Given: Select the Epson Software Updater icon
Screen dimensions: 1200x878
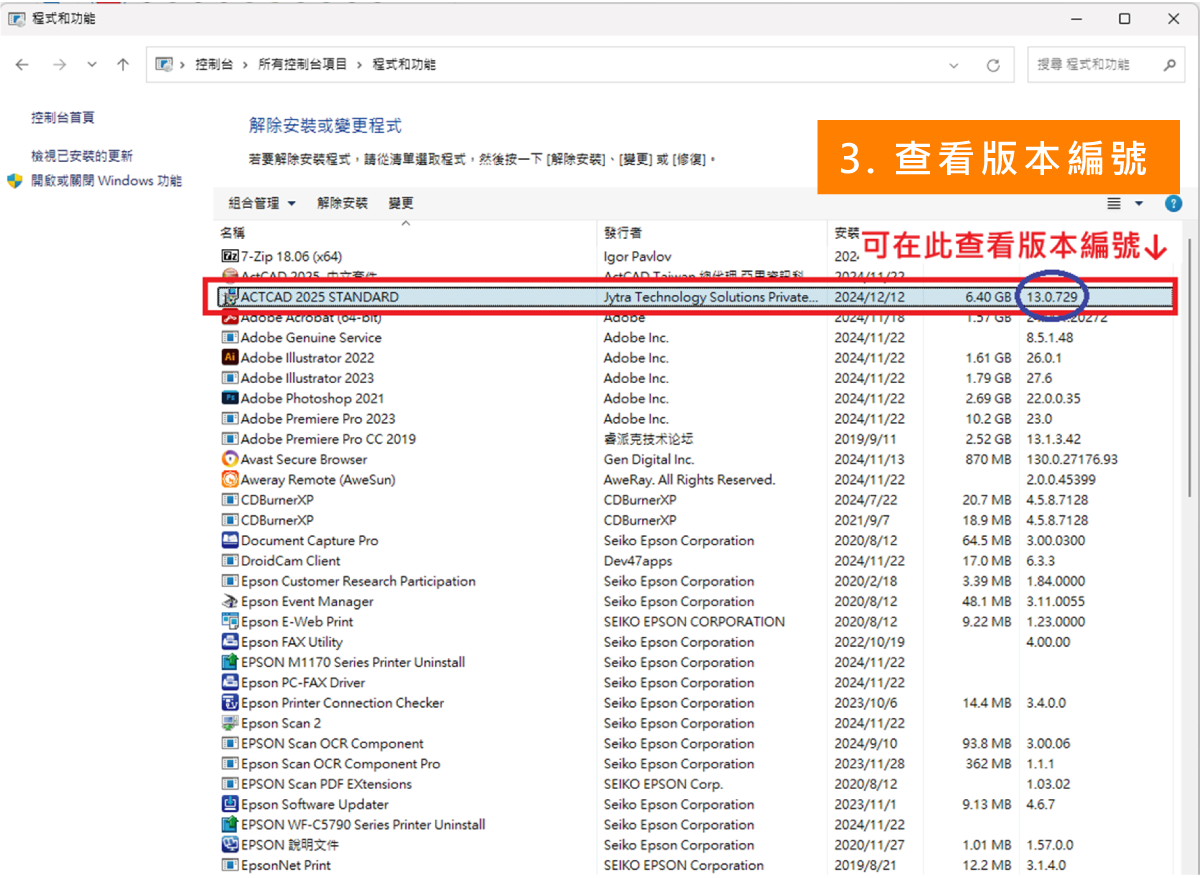Looking at the screenshot, I should [x=230, y=805].
